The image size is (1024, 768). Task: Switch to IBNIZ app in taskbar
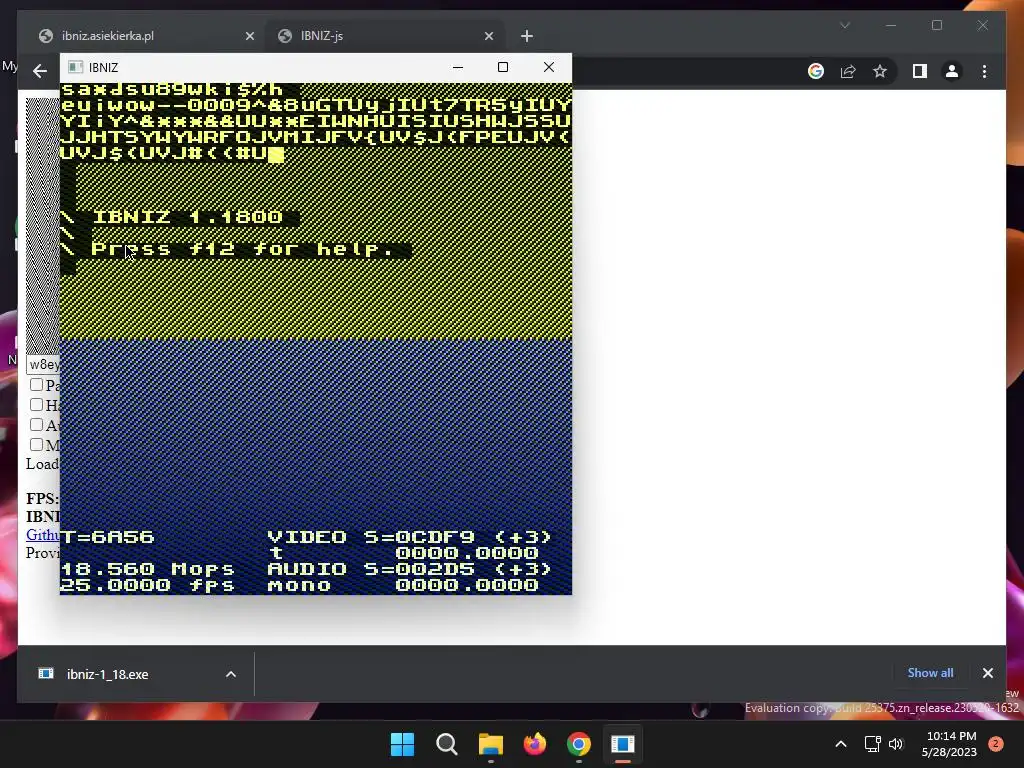point(623,744)
